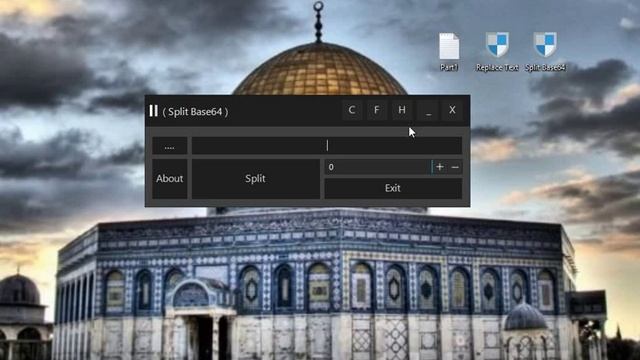Minimize the Split Base64 window
Image resolution: width=640 pixels, height=360 pixels.
coord(428,110)
